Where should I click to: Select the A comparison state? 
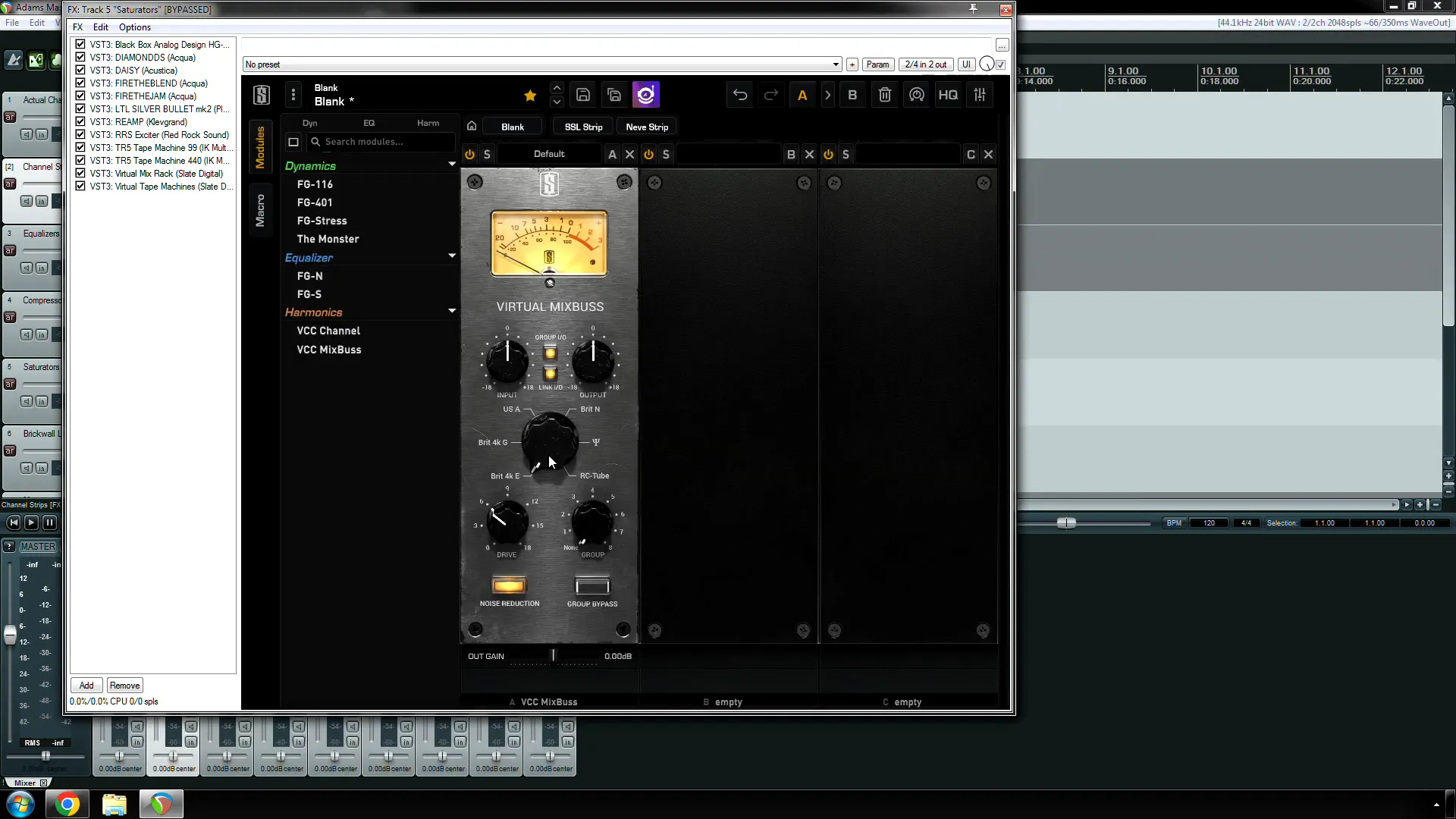[802, 96]
